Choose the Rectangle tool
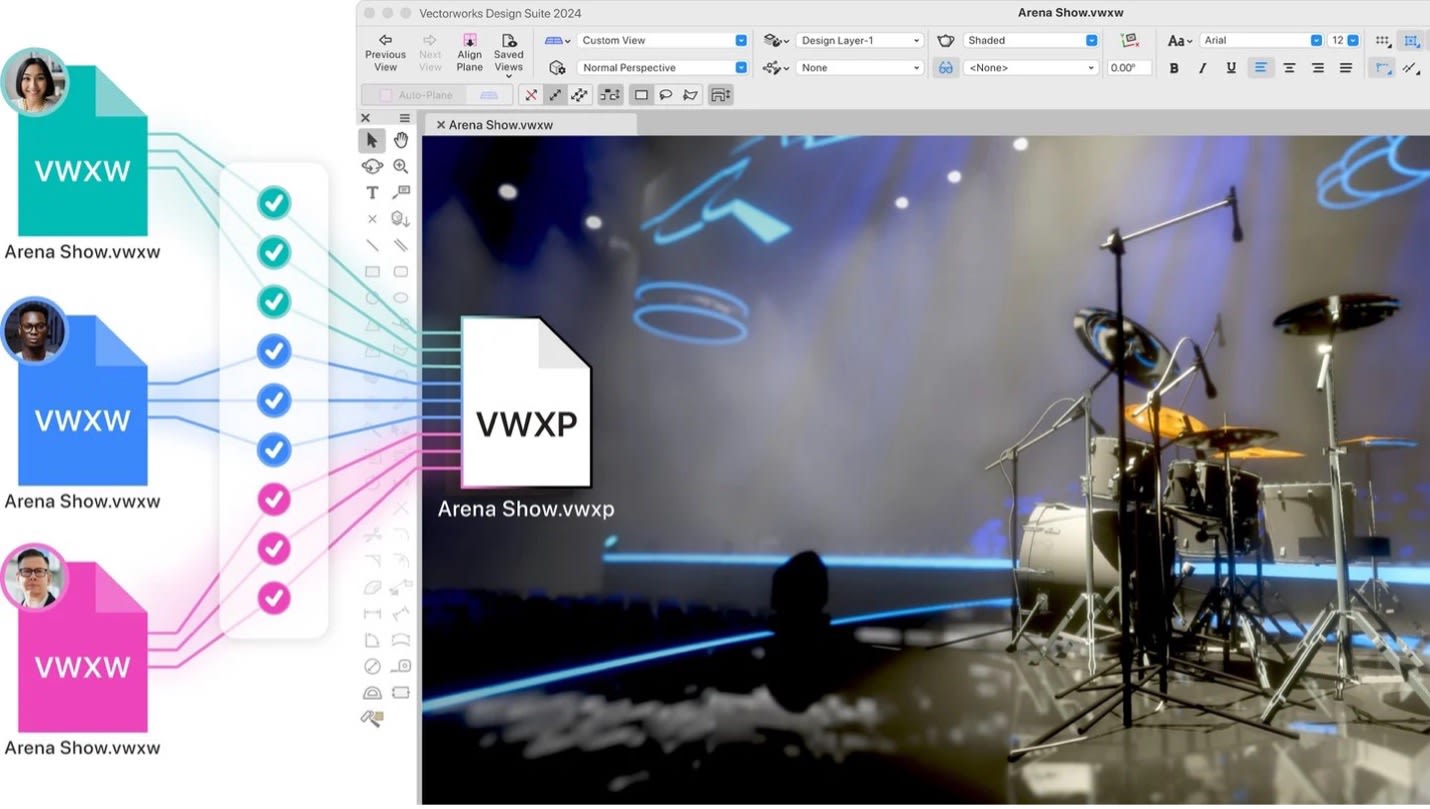 click(372, 271)
